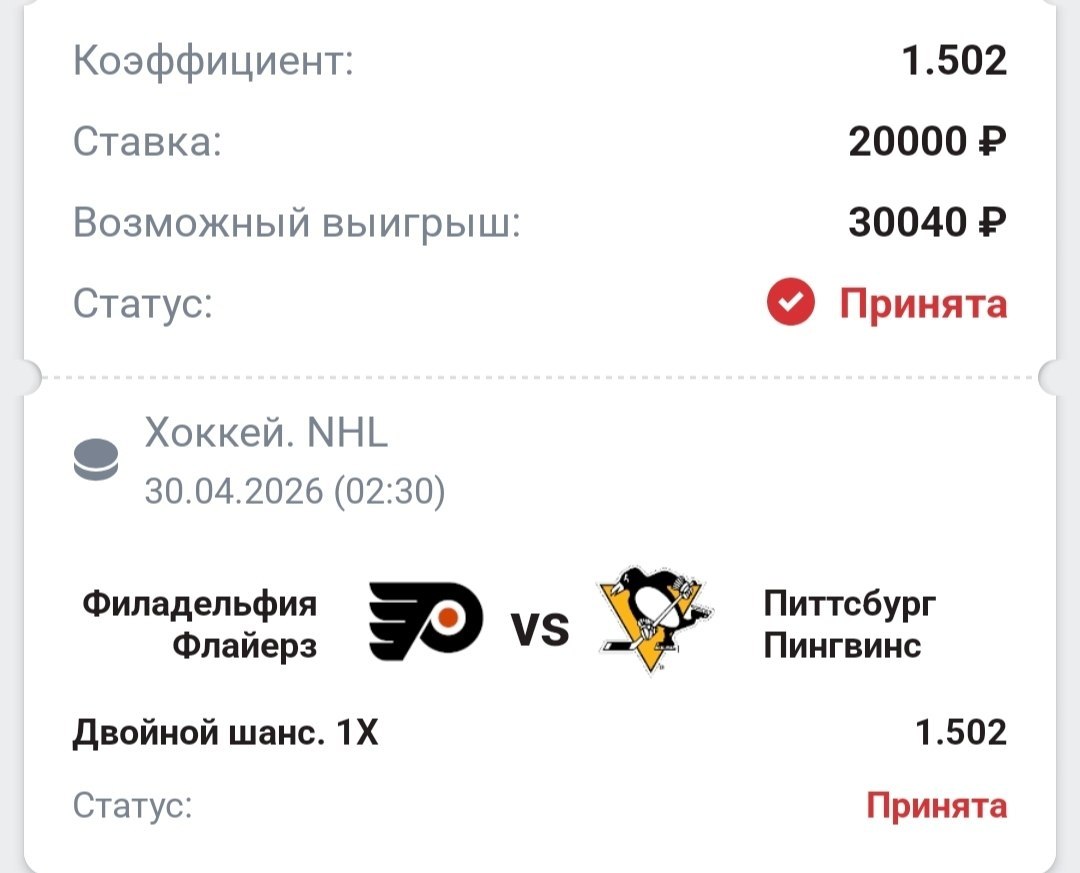The image size is (1080, 873).
Task: Click the Коэффициент label
Action: click(214, 62)
